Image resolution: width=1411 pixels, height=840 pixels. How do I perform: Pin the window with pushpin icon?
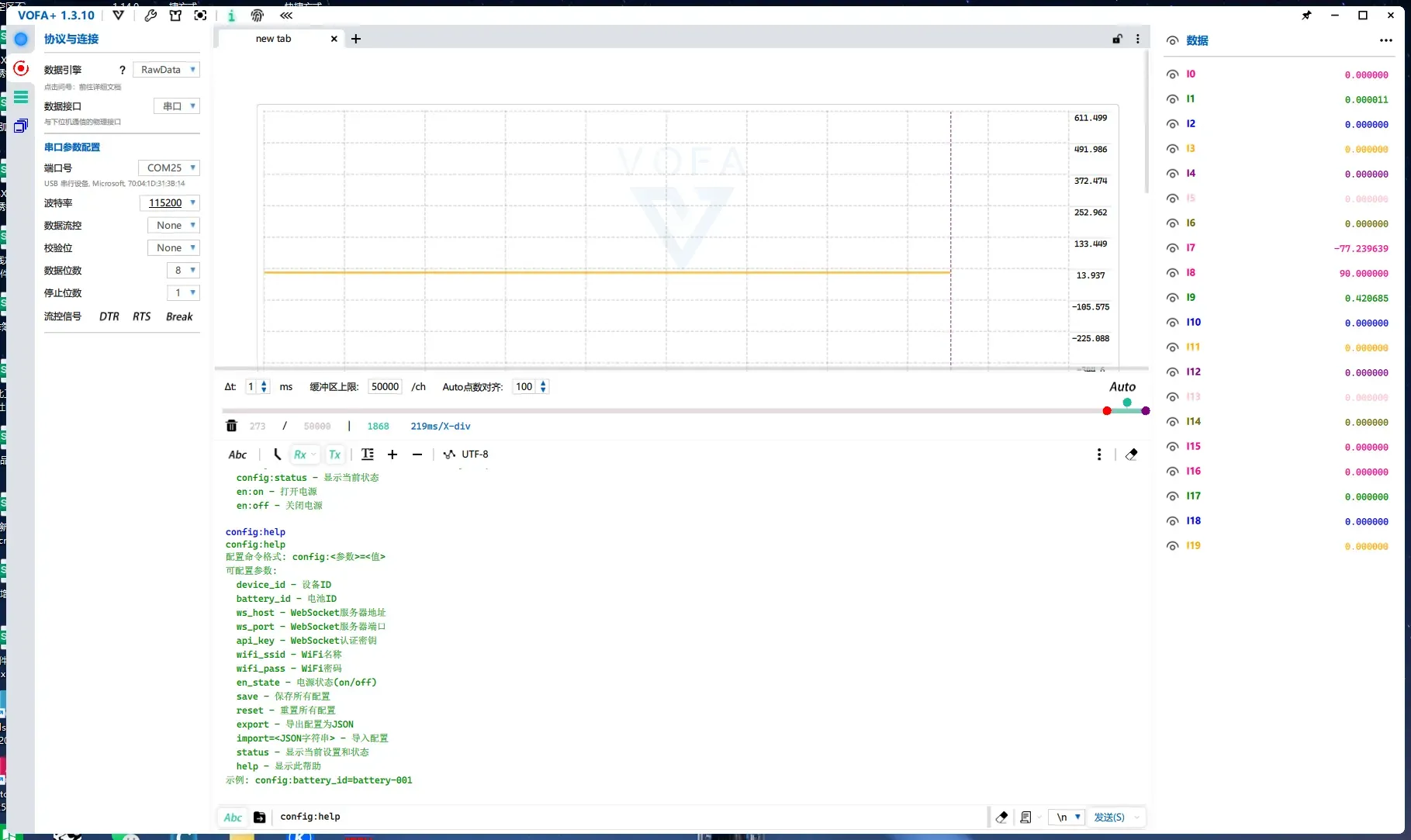(x=1306, y=15)
